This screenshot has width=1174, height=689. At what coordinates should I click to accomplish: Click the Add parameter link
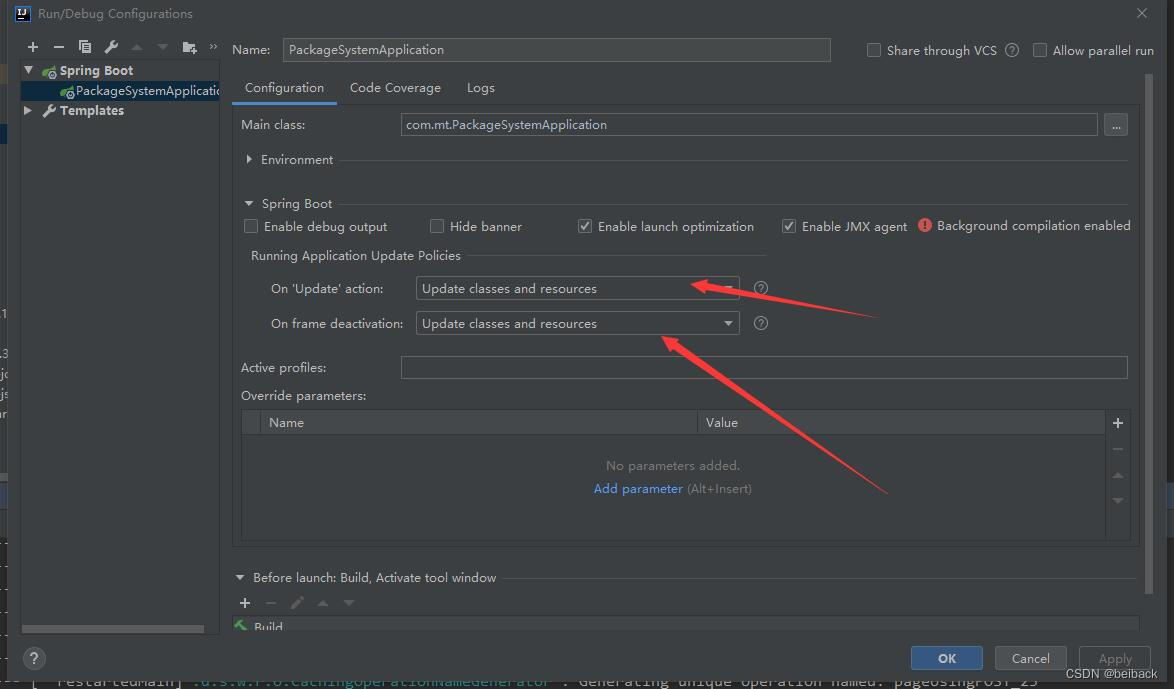click(x=638, y=488)
